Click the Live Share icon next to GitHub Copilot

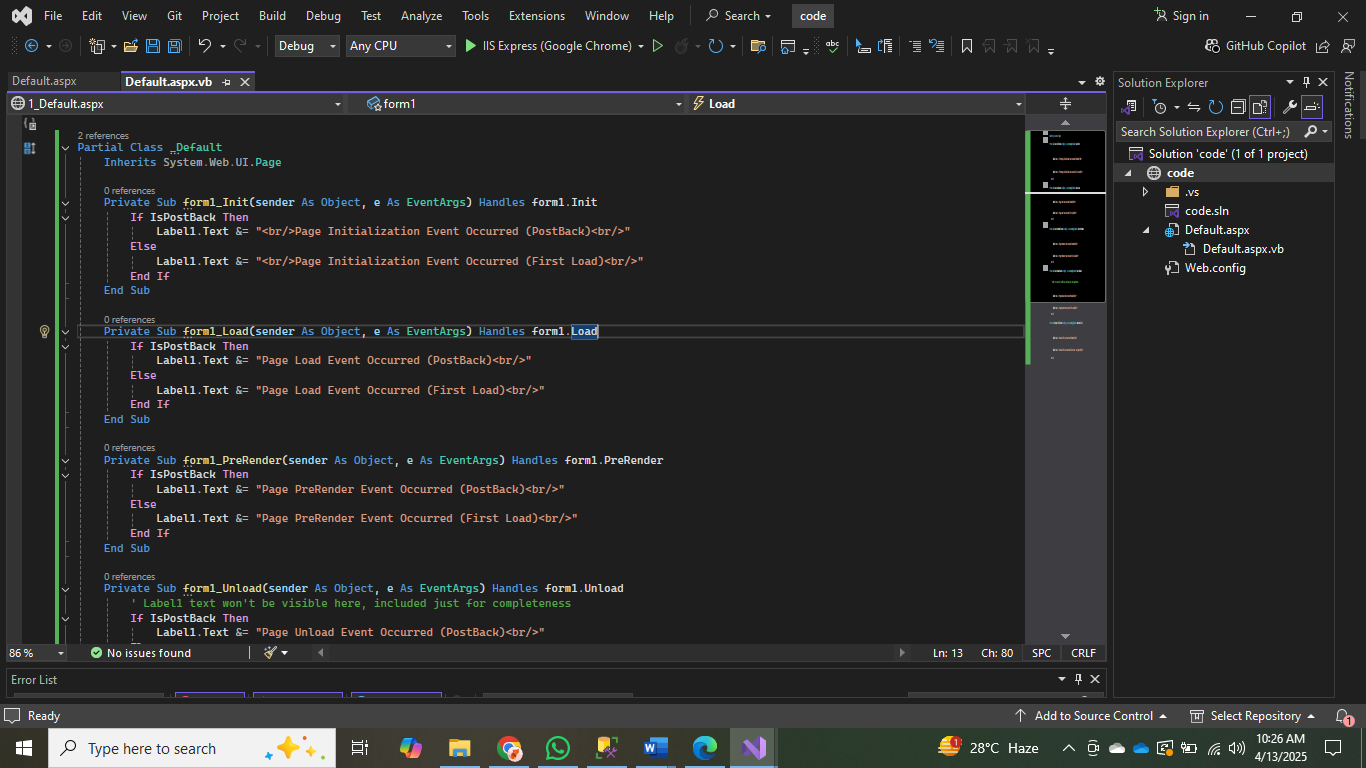(1323, 46)
